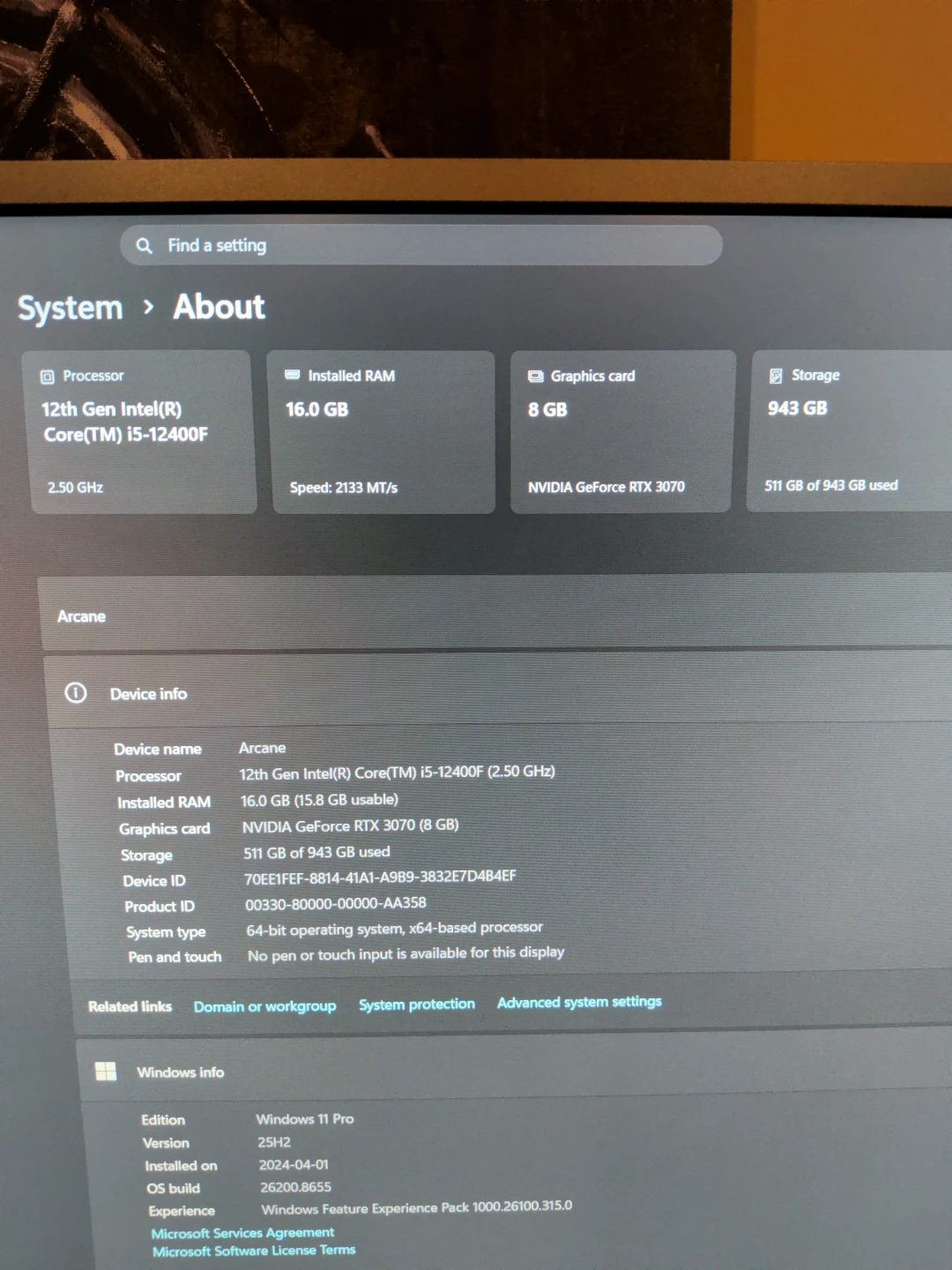The width and height of the screenshot is (952, 1270).
Task: Click the Device info circle icon
Action: point(76,693)
